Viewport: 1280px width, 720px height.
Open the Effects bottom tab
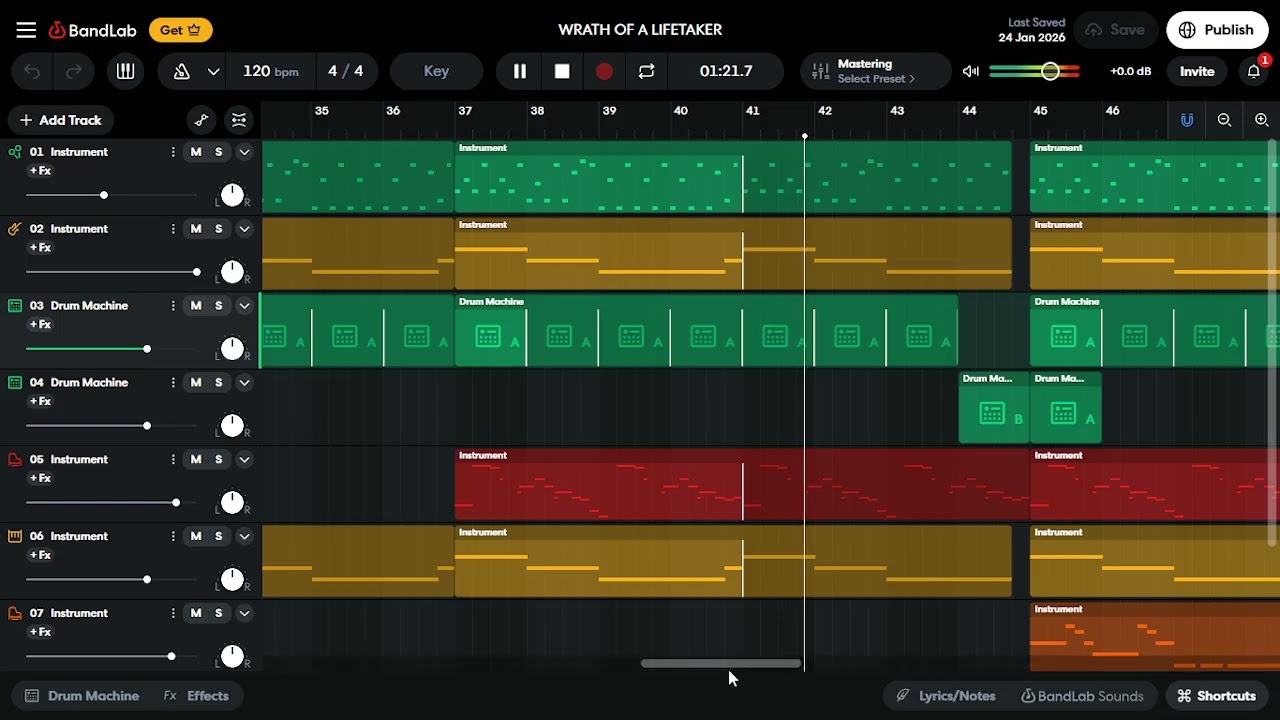click(x=197, y=696)
